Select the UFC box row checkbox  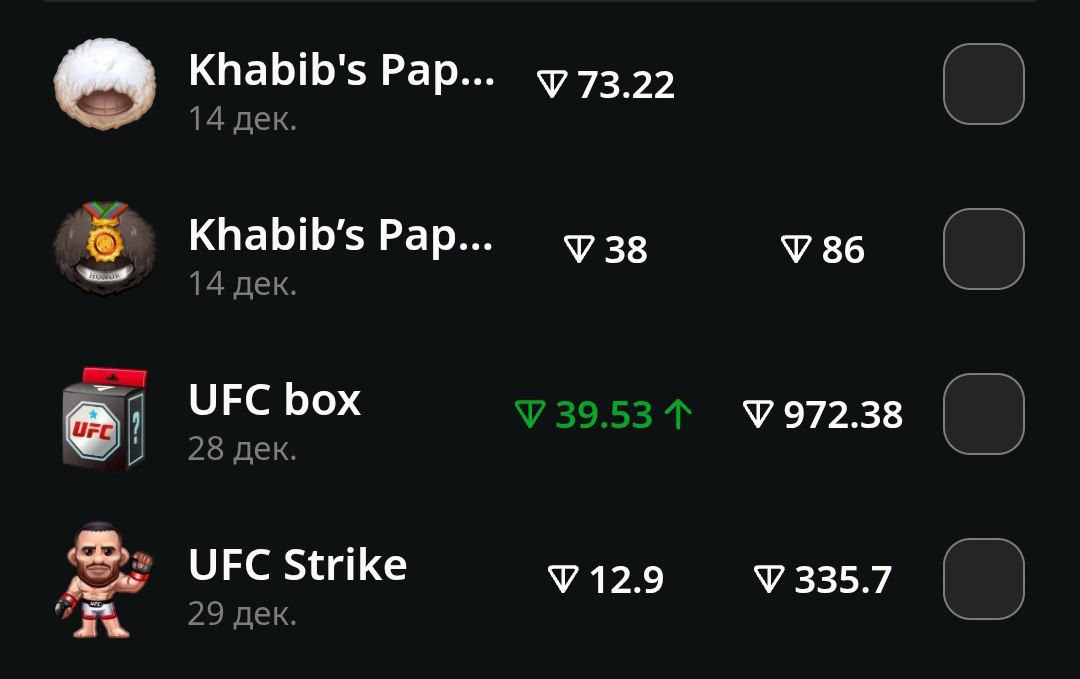(x=984, y=414)
